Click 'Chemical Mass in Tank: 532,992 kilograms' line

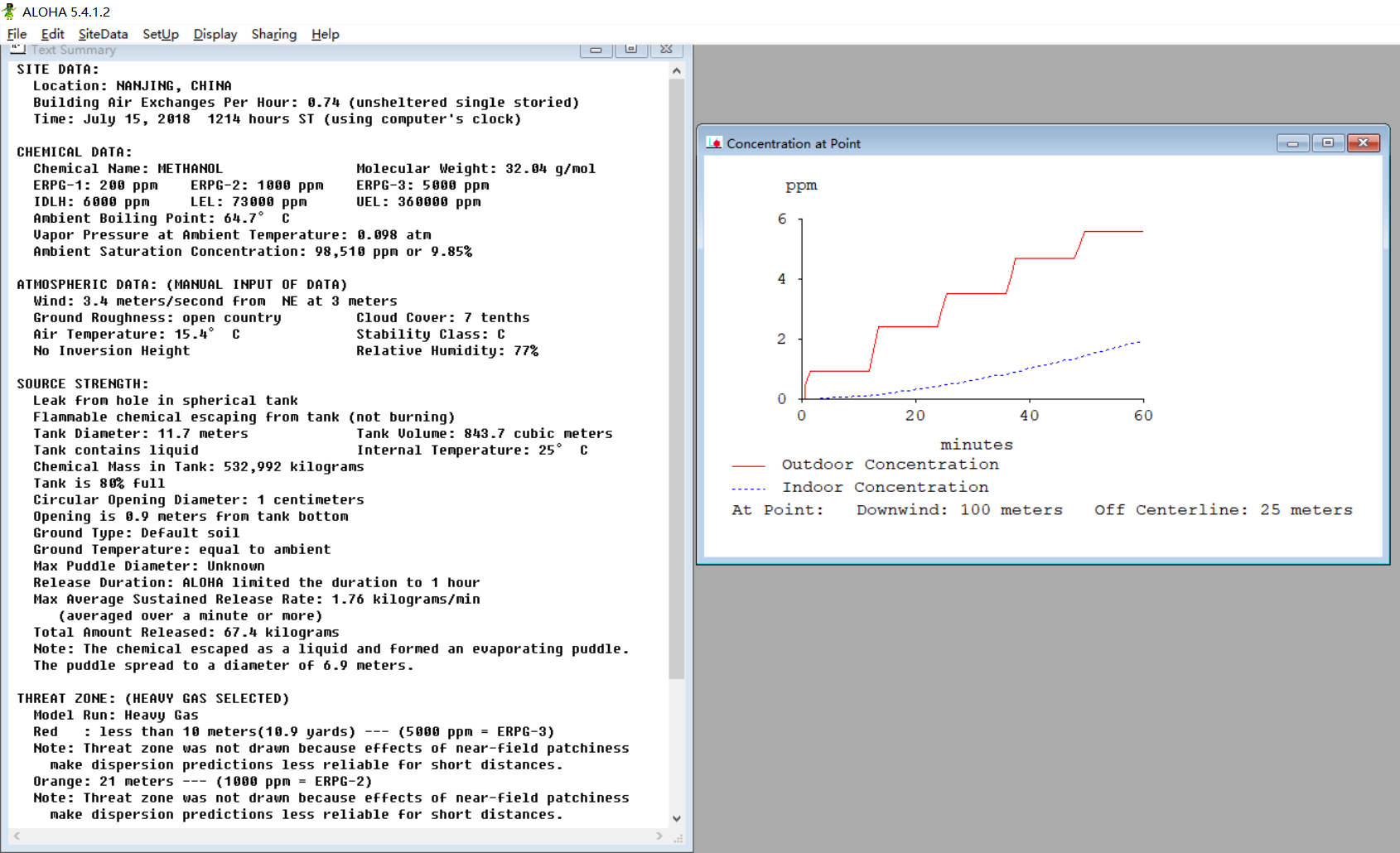pos(199,467)
